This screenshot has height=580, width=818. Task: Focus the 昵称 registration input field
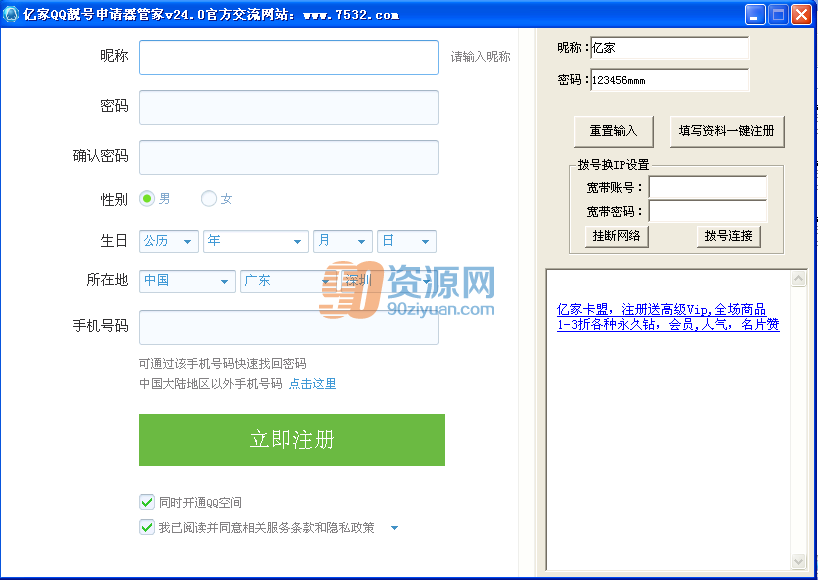[288, 57]
